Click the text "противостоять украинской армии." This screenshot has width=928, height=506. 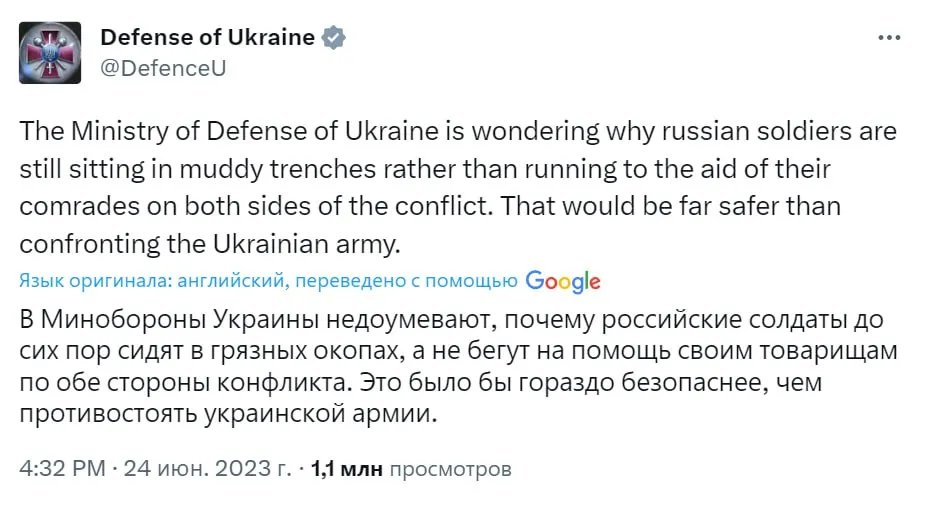click(x=229, y=414)
